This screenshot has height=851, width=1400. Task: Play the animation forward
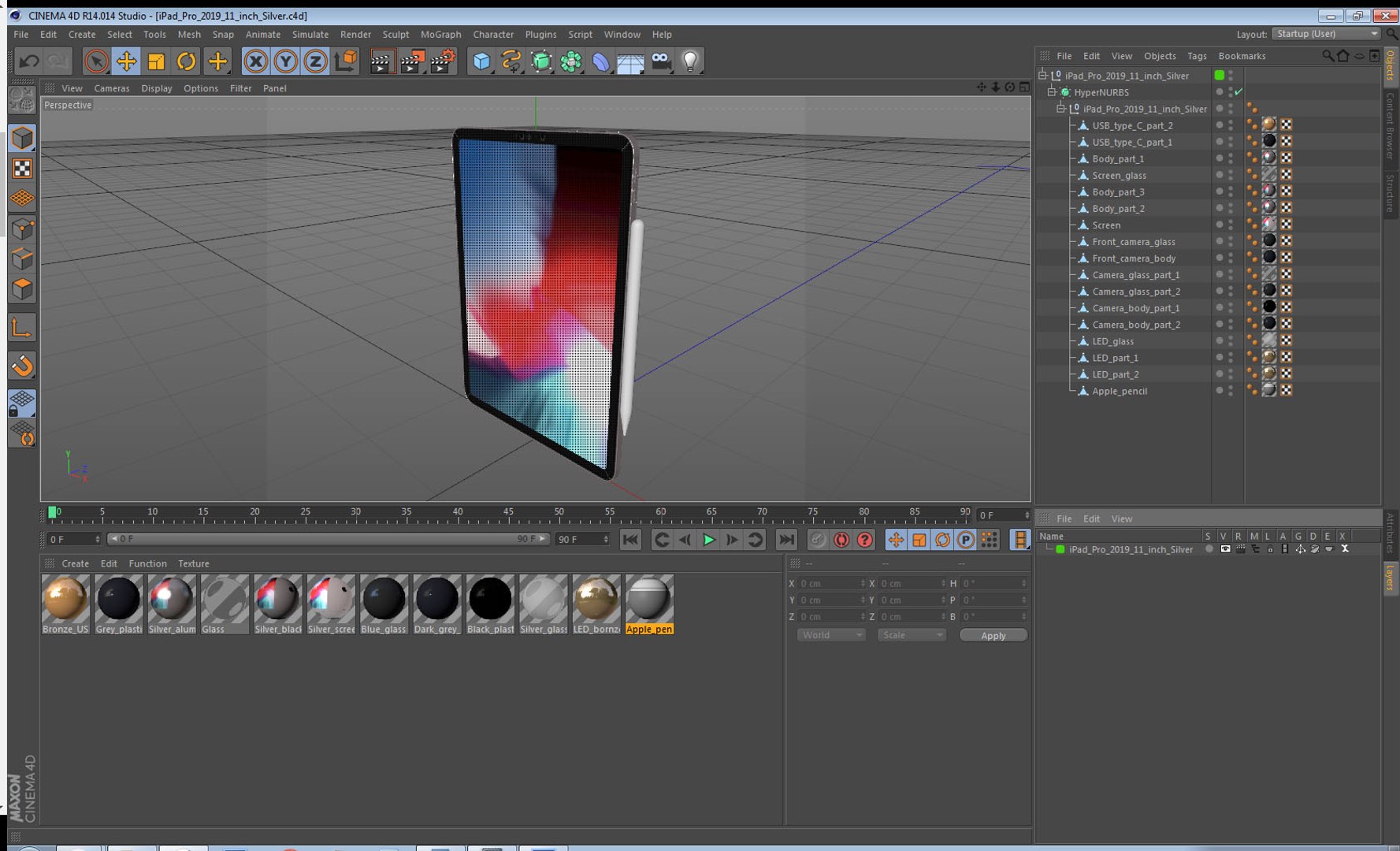click(708, 540)
